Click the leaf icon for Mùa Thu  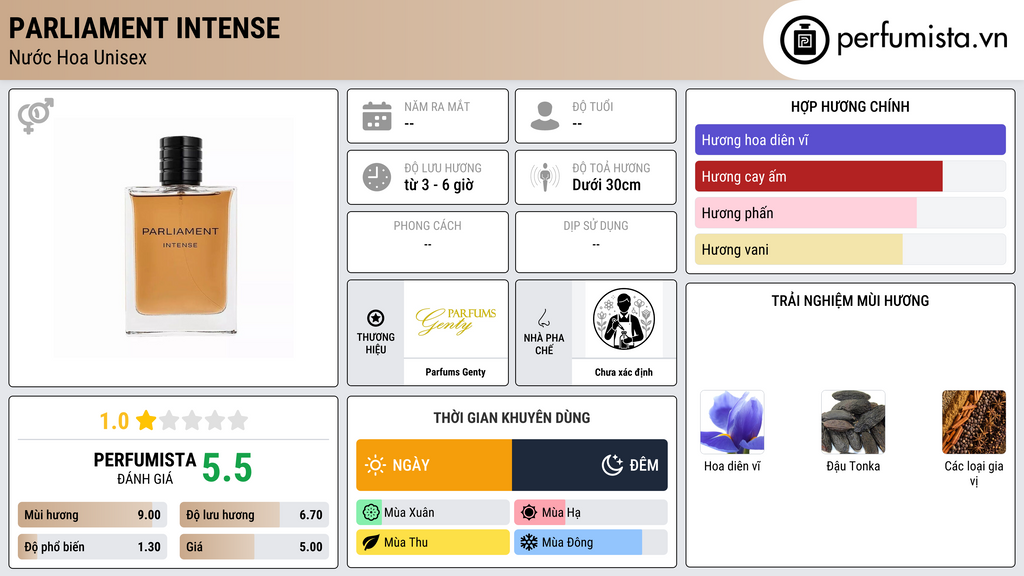370,542
